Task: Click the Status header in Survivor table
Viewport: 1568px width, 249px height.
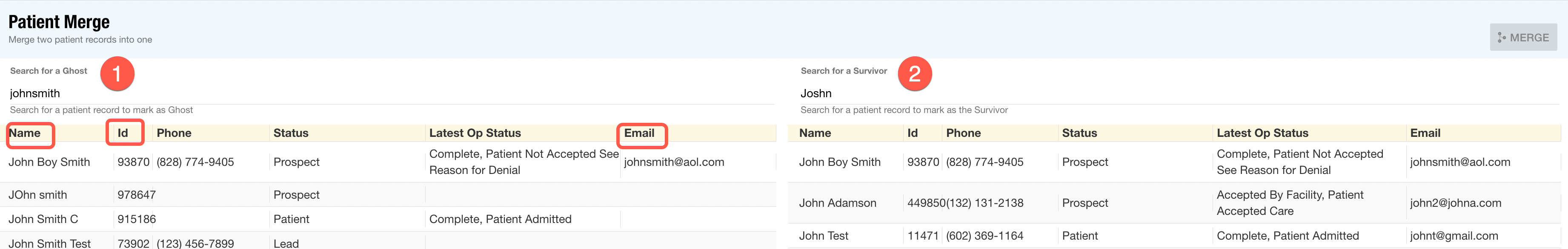Action: 1079,133
